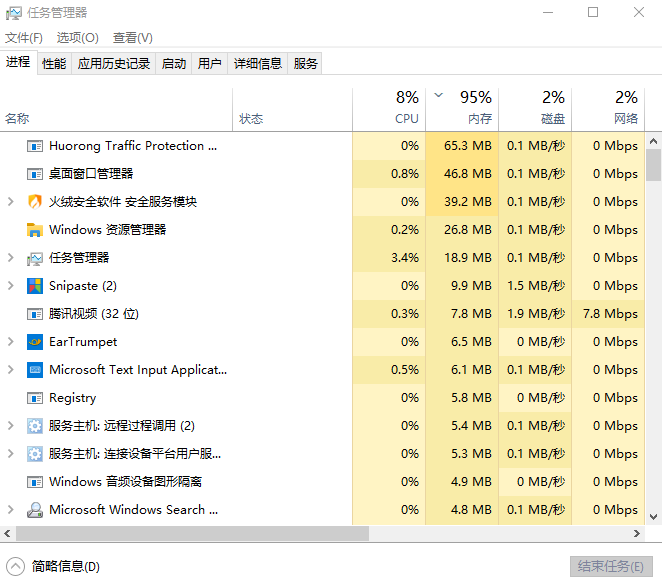662x587 pixels.
Task: Expand the Snipaste (2) process group
Action: click(11, 286)
